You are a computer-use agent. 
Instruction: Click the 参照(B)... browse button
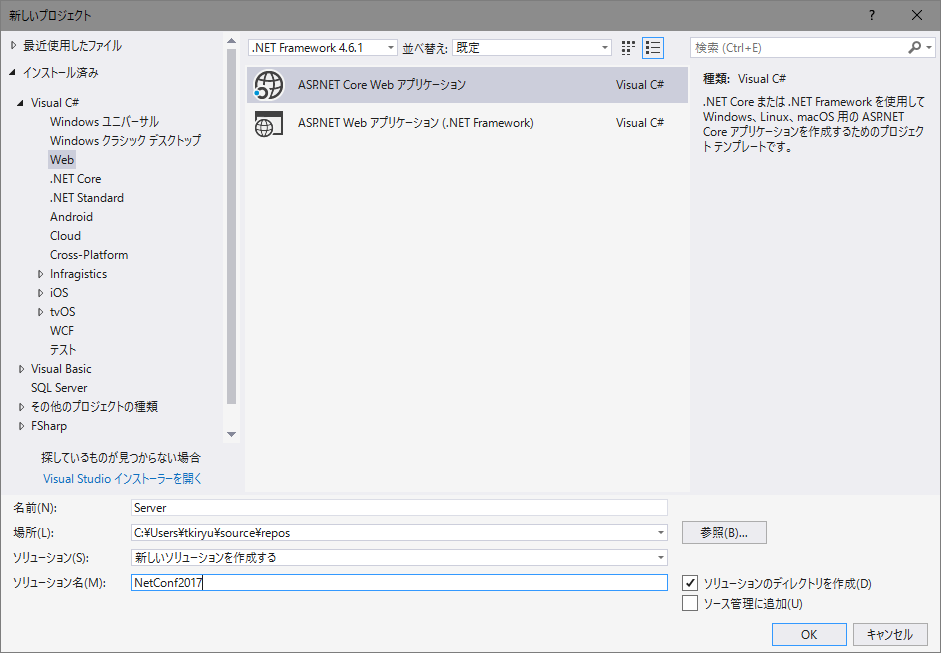tap(724, 532)
